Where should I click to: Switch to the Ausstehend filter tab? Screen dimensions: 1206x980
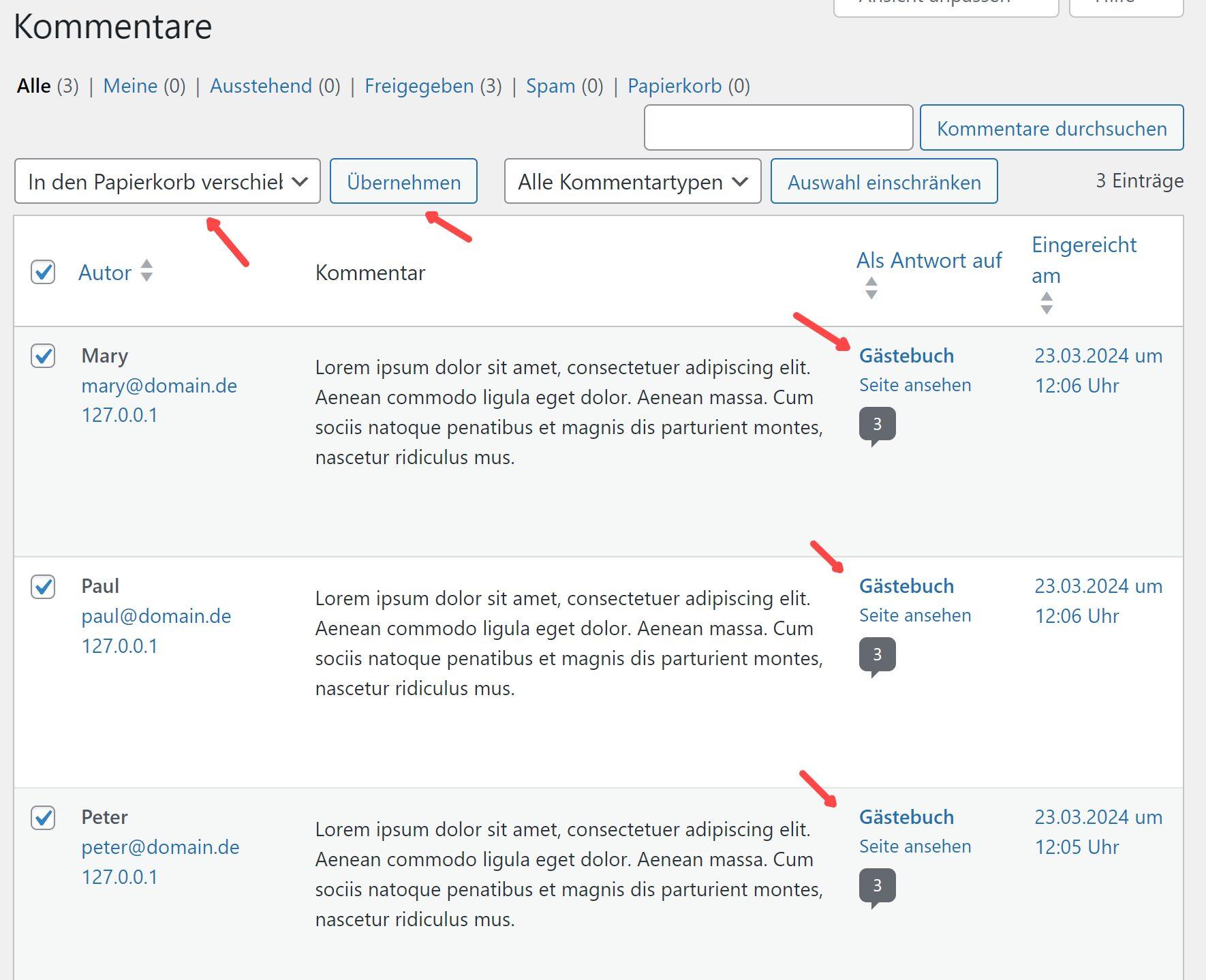(261, 87)
